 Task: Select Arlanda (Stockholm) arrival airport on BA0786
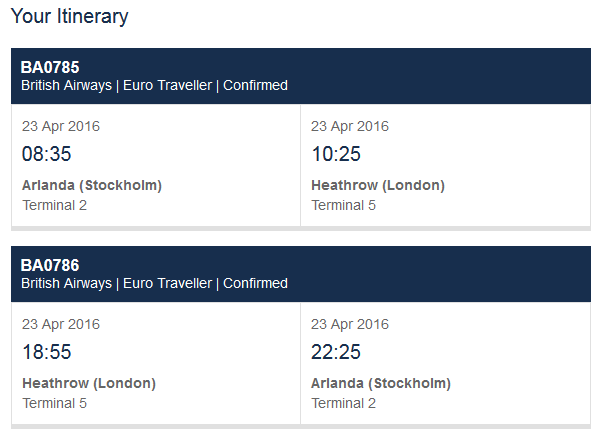pyautogui.click(x=381, y=383)
